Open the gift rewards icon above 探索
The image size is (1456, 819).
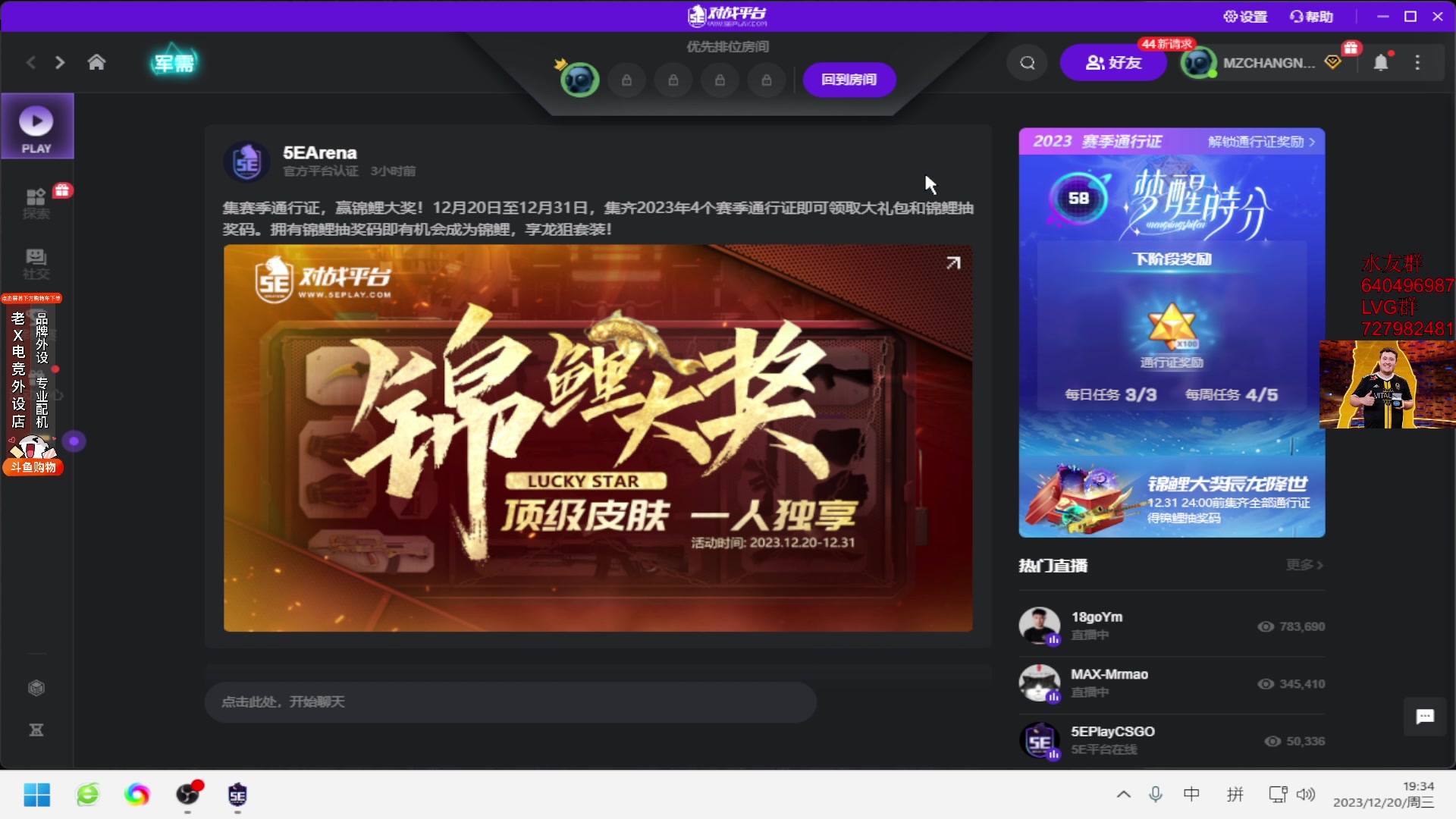tap(64, 192)
